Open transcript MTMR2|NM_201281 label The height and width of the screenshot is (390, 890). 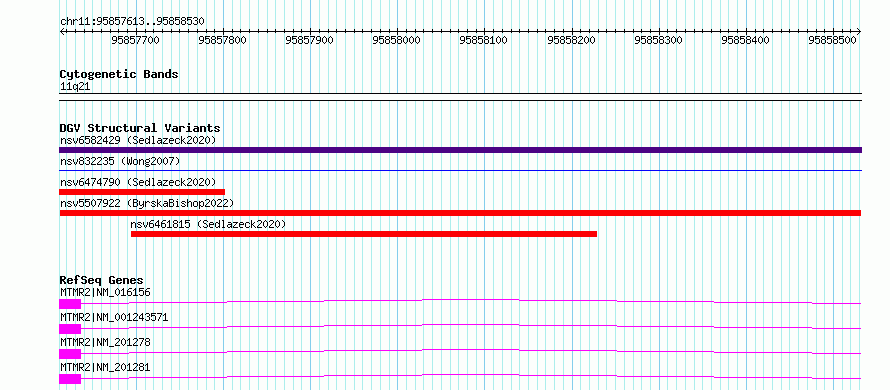(105, 367)
